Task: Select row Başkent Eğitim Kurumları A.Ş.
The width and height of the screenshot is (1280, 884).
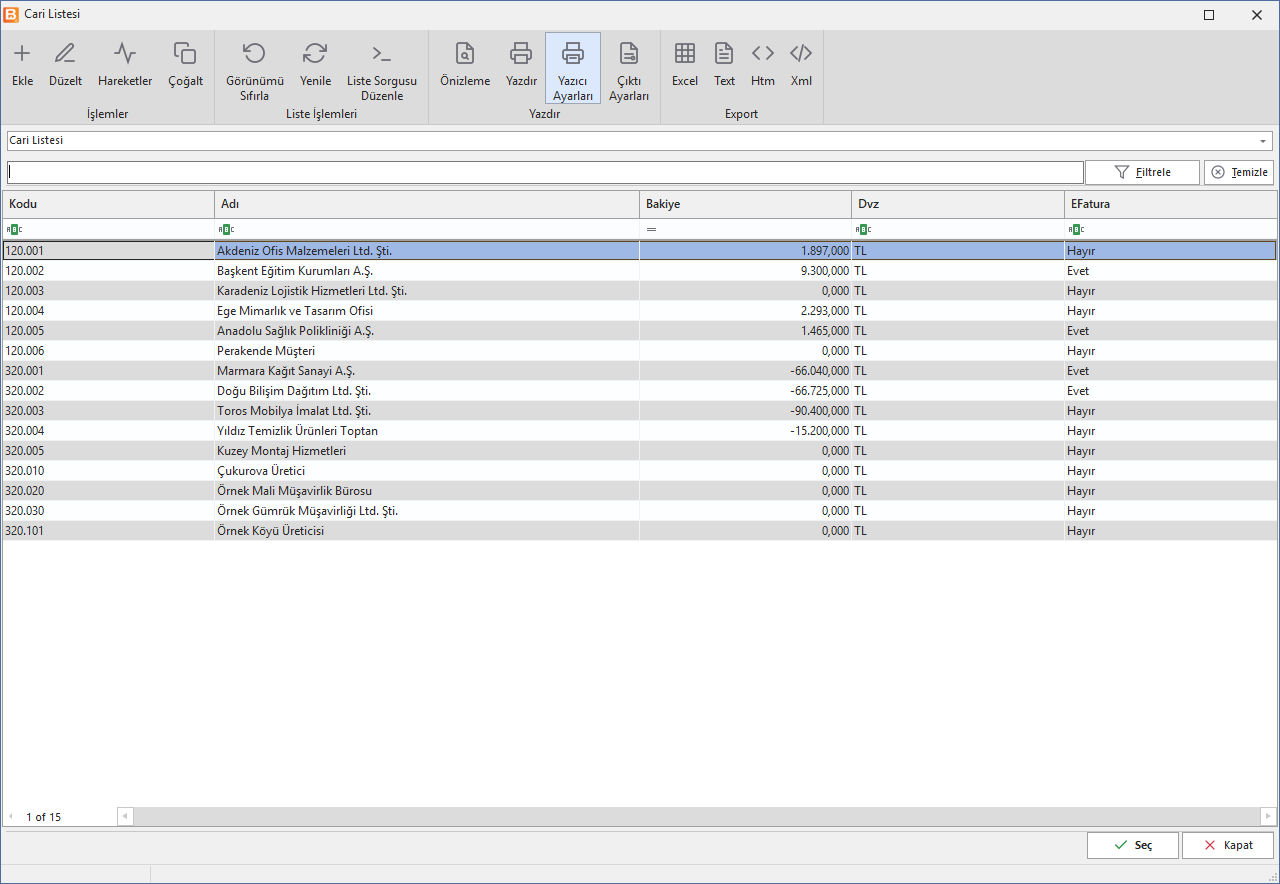Action: [639, 271]
